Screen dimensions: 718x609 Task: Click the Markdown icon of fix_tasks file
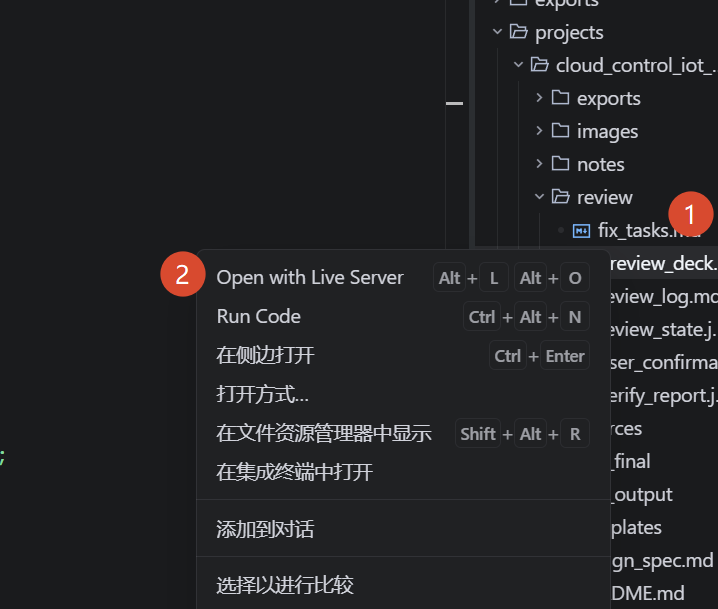click(x=581, y=230)
